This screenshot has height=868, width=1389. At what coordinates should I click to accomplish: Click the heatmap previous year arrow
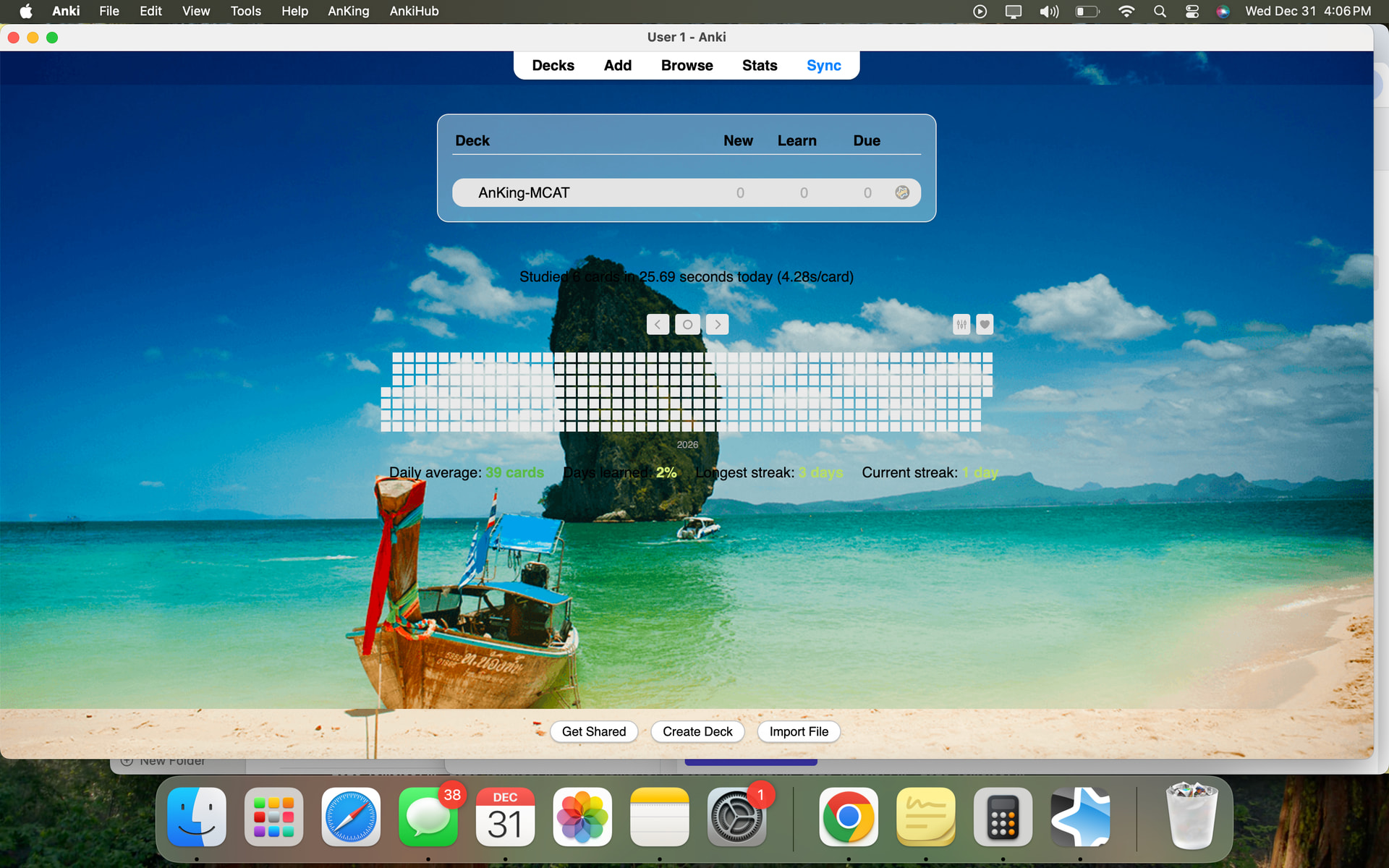point(657,325)
